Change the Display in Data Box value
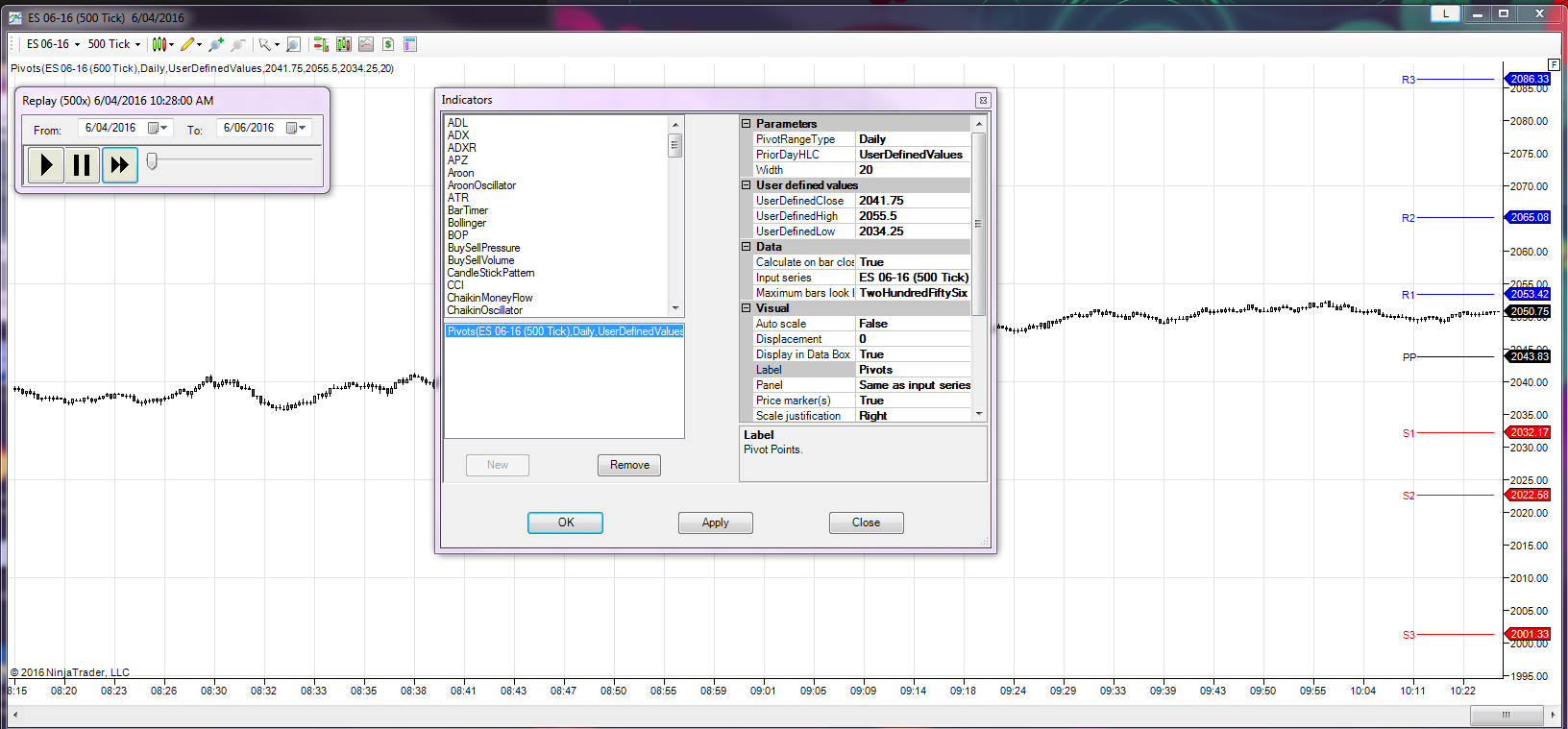Screen dimensions: 1568x729 (x=913, y=354)
